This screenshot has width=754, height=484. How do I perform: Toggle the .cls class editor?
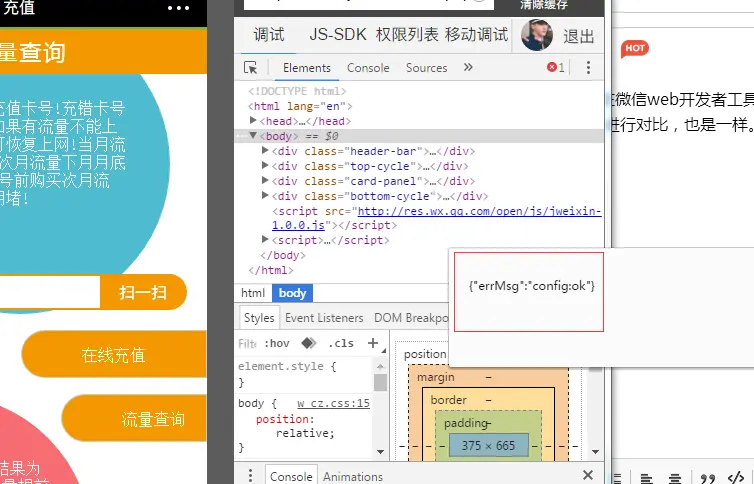341,343
